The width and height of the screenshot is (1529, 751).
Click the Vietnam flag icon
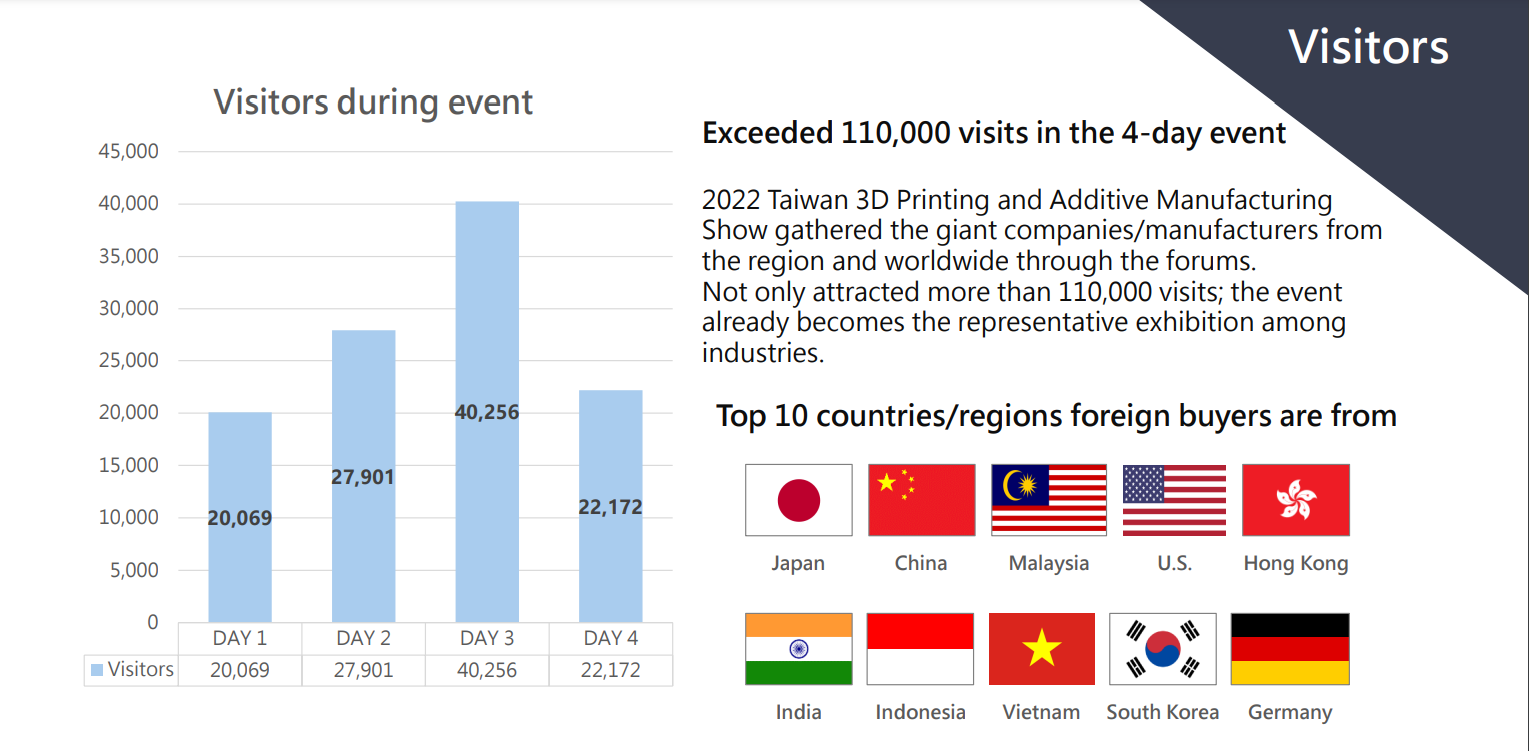point(1041,649)
